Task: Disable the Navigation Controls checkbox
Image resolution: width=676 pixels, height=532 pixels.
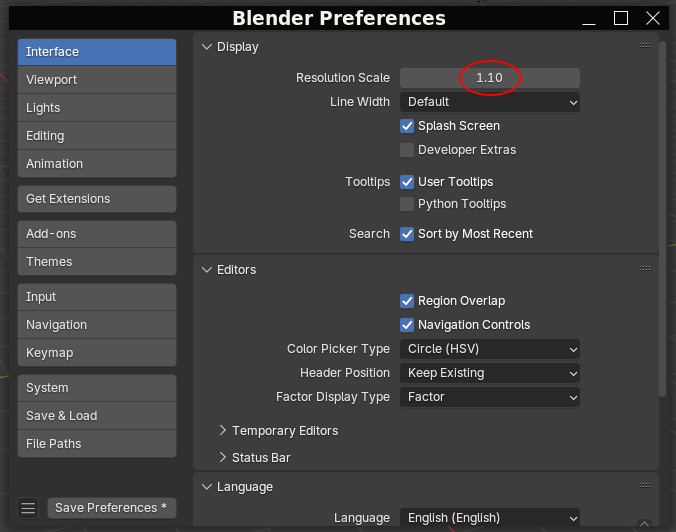Action: pos(407,325)
